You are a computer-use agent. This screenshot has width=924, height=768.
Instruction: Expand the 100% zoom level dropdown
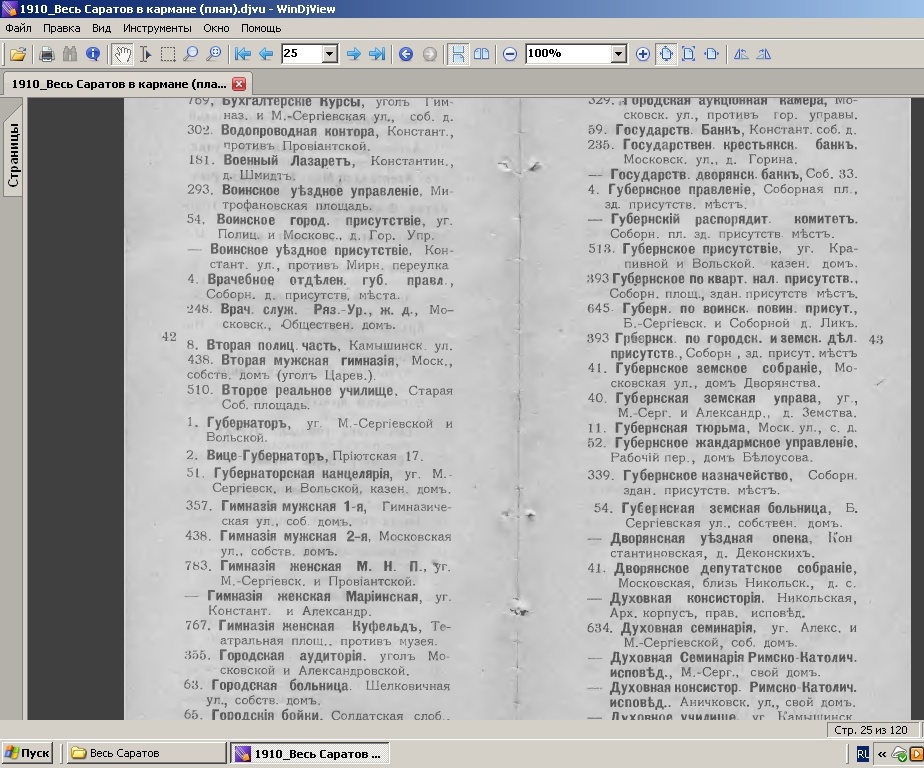618,54
